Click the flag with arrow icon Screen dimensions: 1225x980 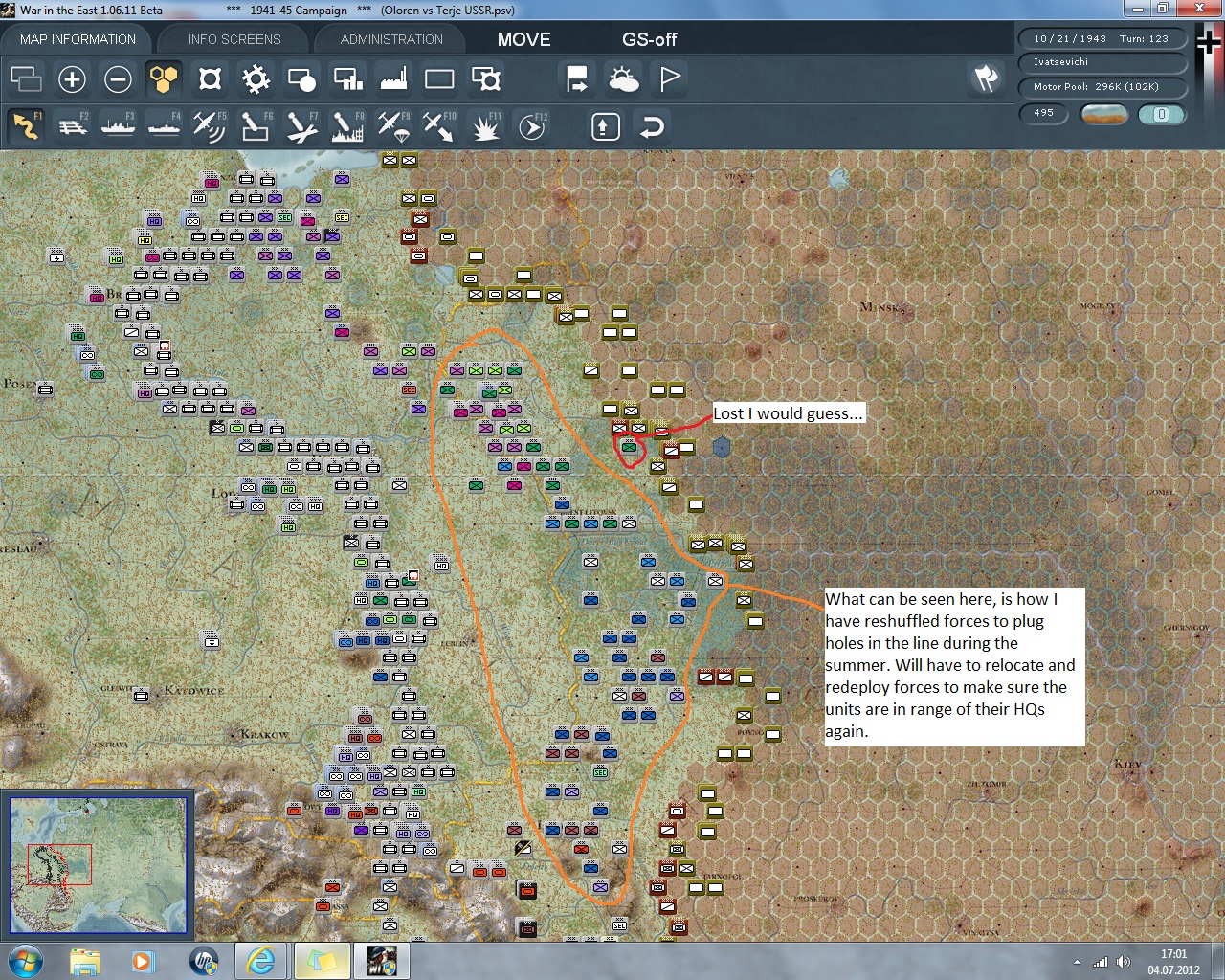point(577,78)
